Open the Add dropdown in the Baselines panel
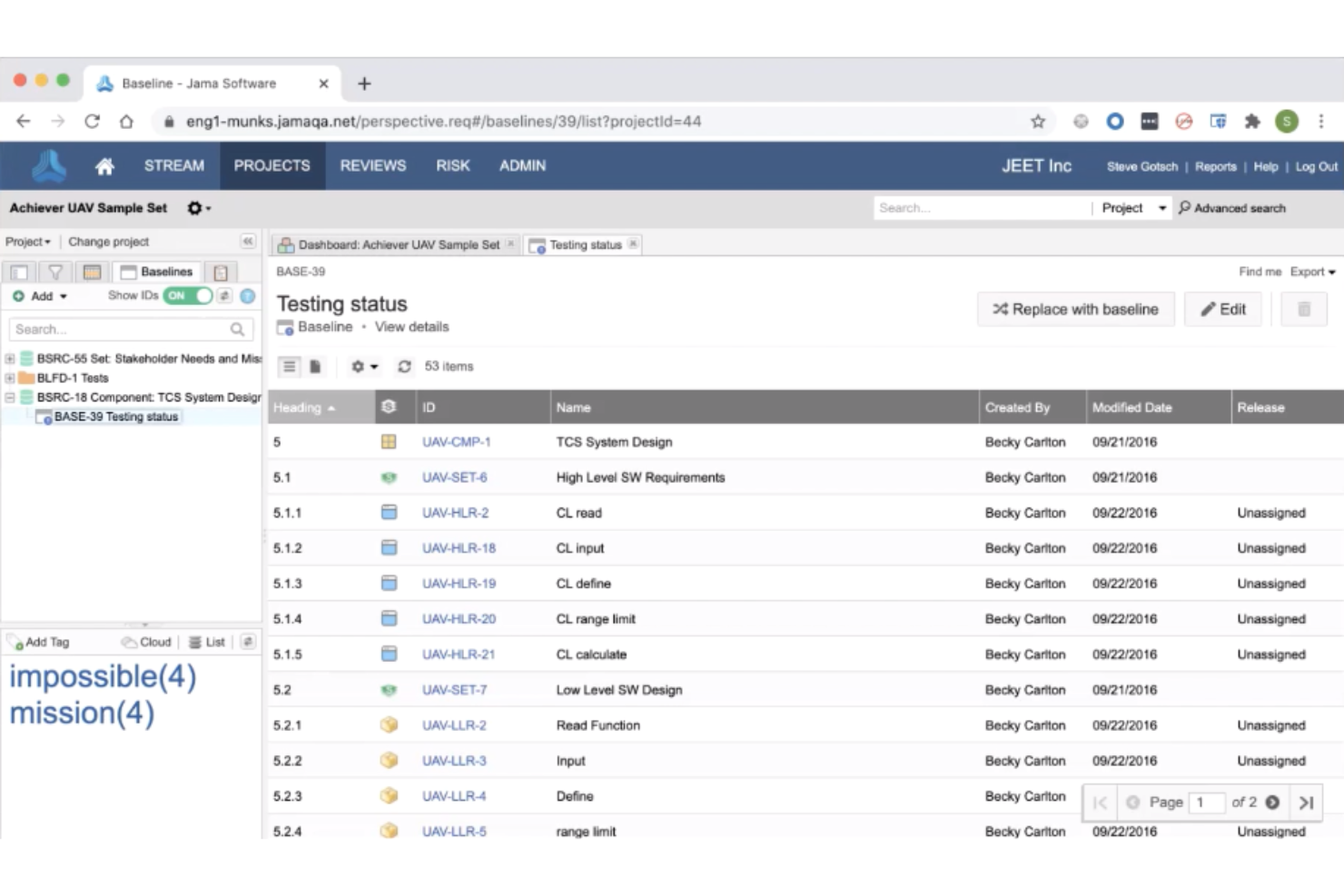Screen dimensions: 1344x896 pyautogui.click(x=39, y=295)
